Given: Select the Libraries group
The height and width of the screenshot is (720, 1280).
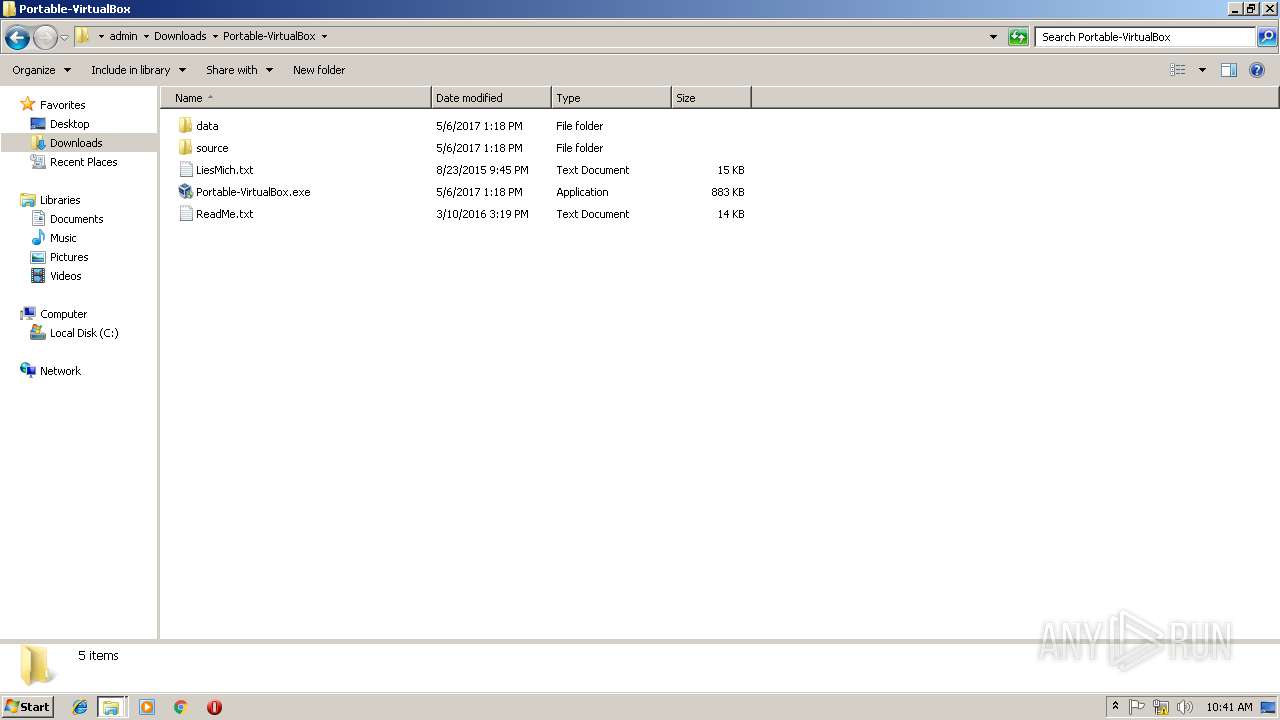Looking at the screenshot, I should [x=60, y=200].
